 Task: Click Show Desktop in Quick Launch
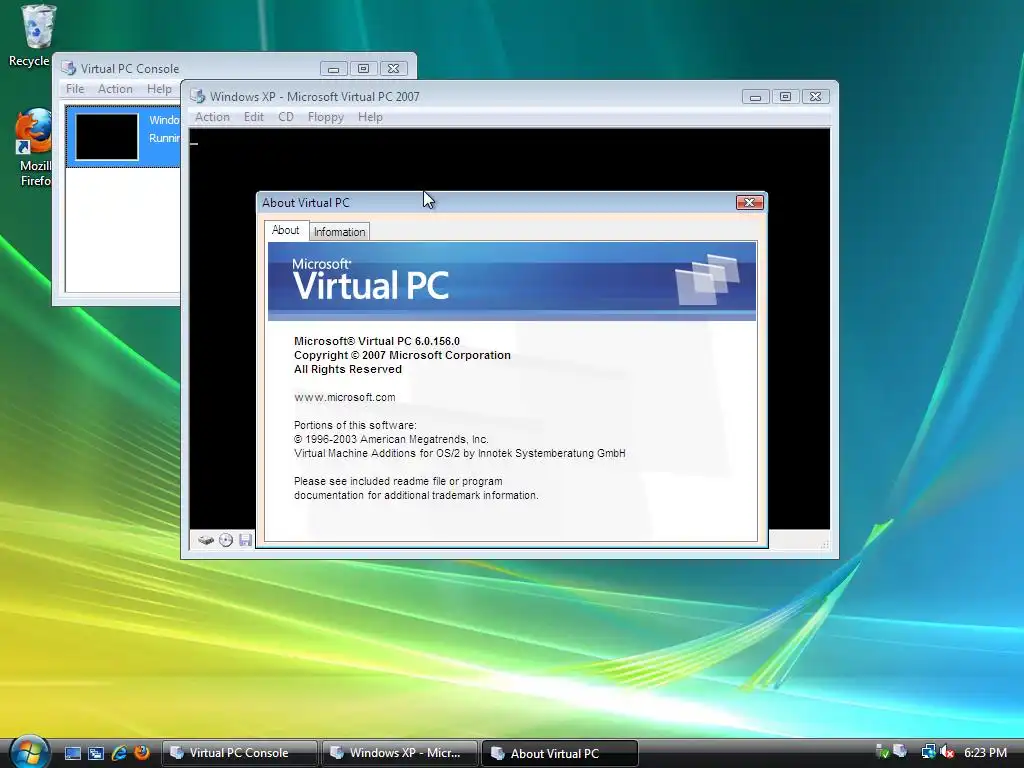click(x=72, y=753)
